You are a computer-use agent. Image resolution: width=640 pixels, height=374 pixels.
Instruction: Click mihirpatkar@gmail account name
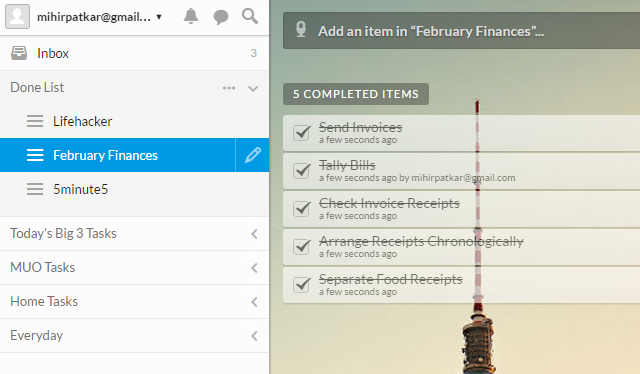click(x=94, y=17)
